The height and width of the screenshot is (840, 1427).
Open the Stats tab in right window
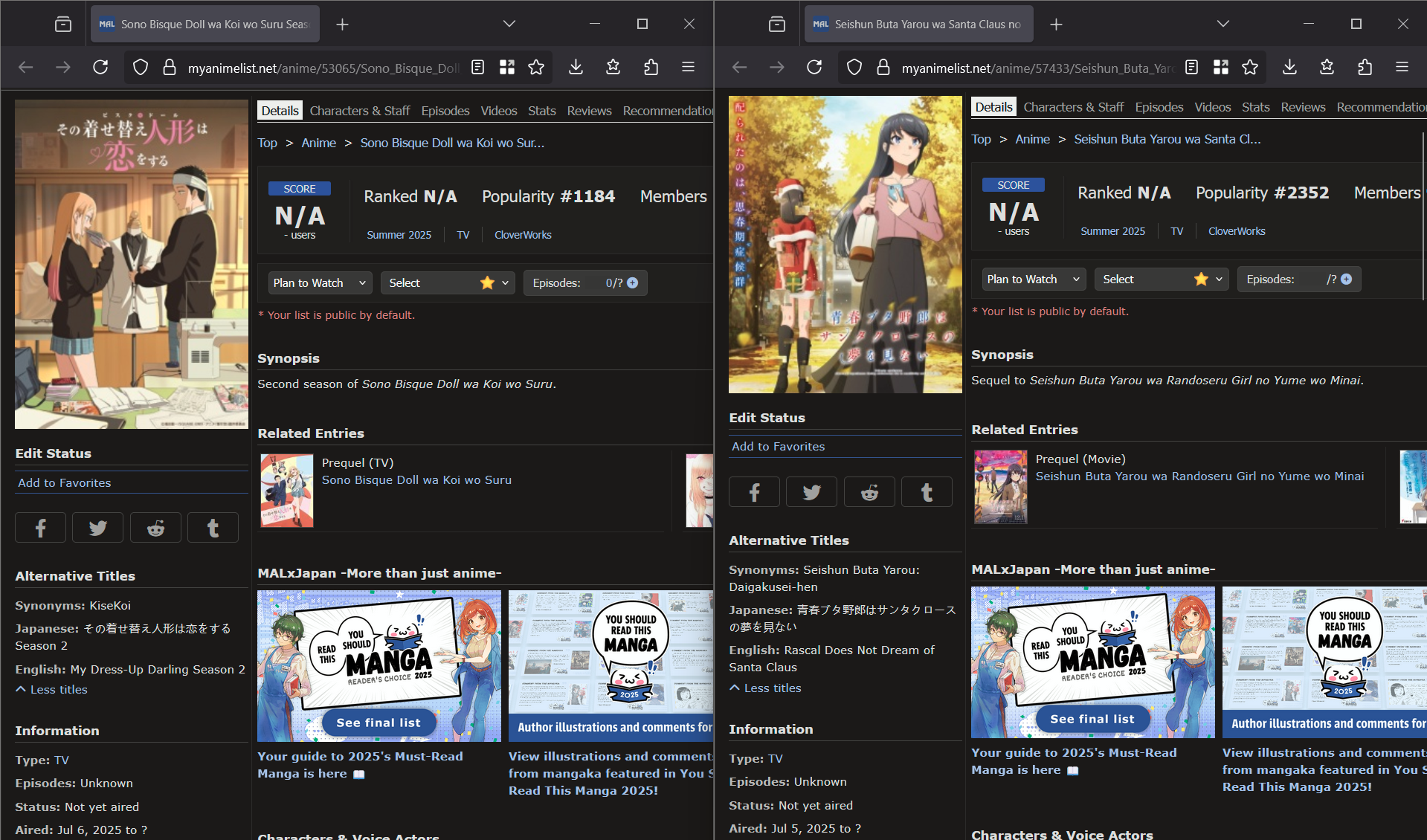(1256, 107)
